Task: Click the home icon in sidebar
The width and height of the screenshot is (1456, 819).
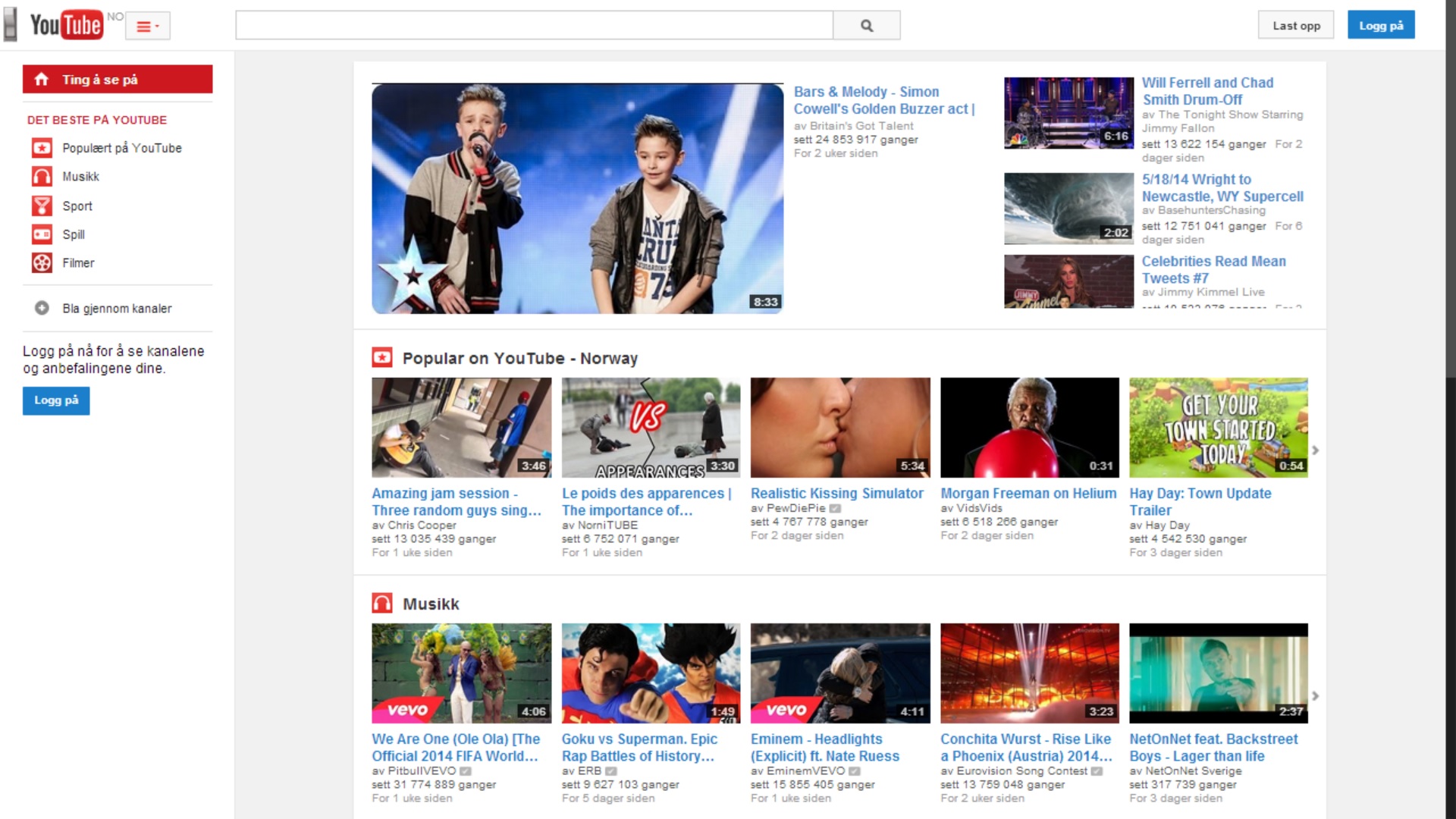Action: (42, 79)
